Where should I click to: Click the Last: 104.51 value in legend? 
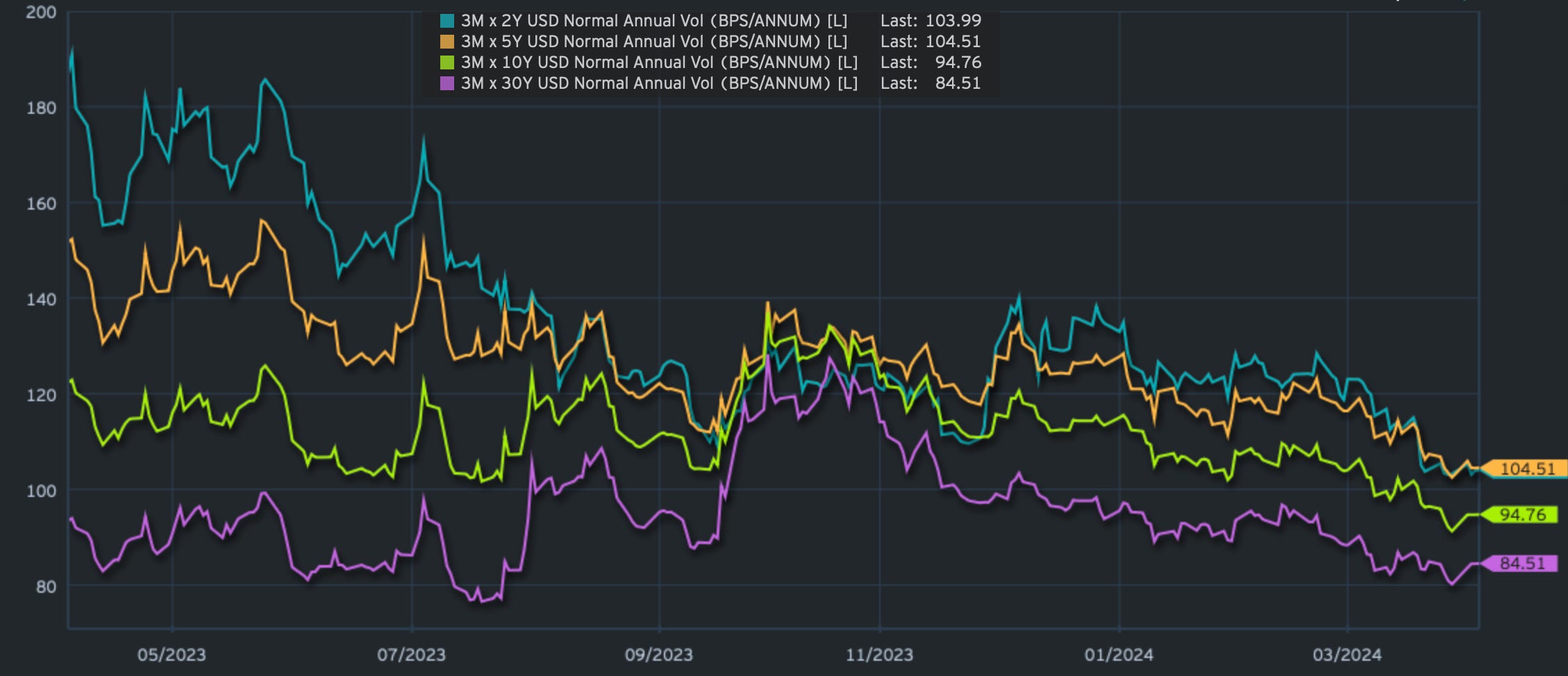click(931, 42)
